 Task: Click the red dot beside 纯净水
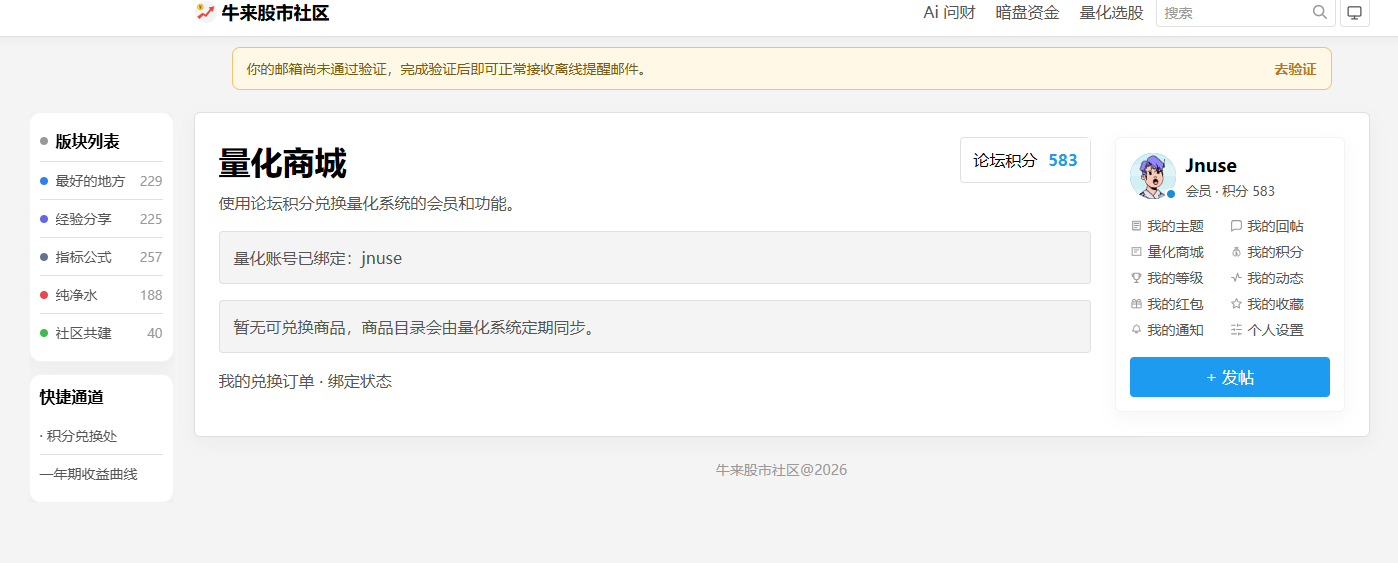pyautogui.click(x=44, y=295)
